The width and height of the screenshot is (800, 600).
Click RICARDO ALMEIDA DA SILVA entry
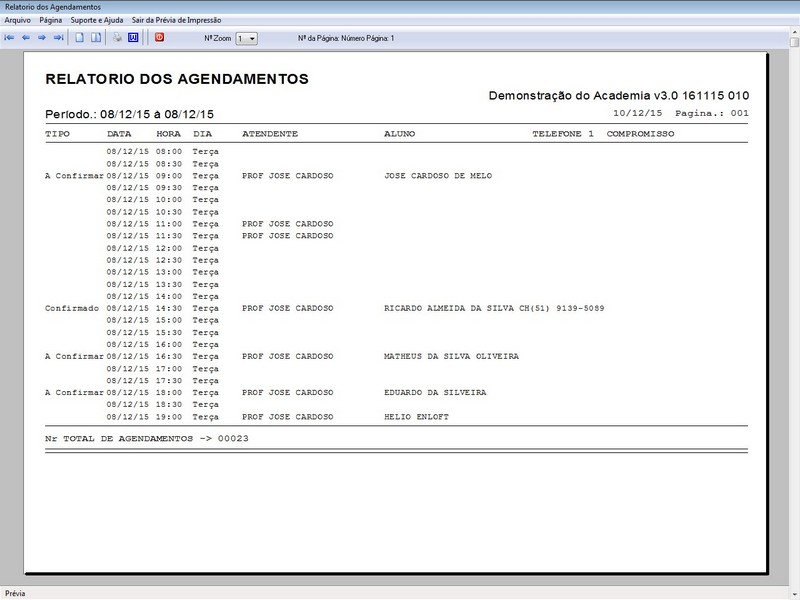[x=449, y=308]
